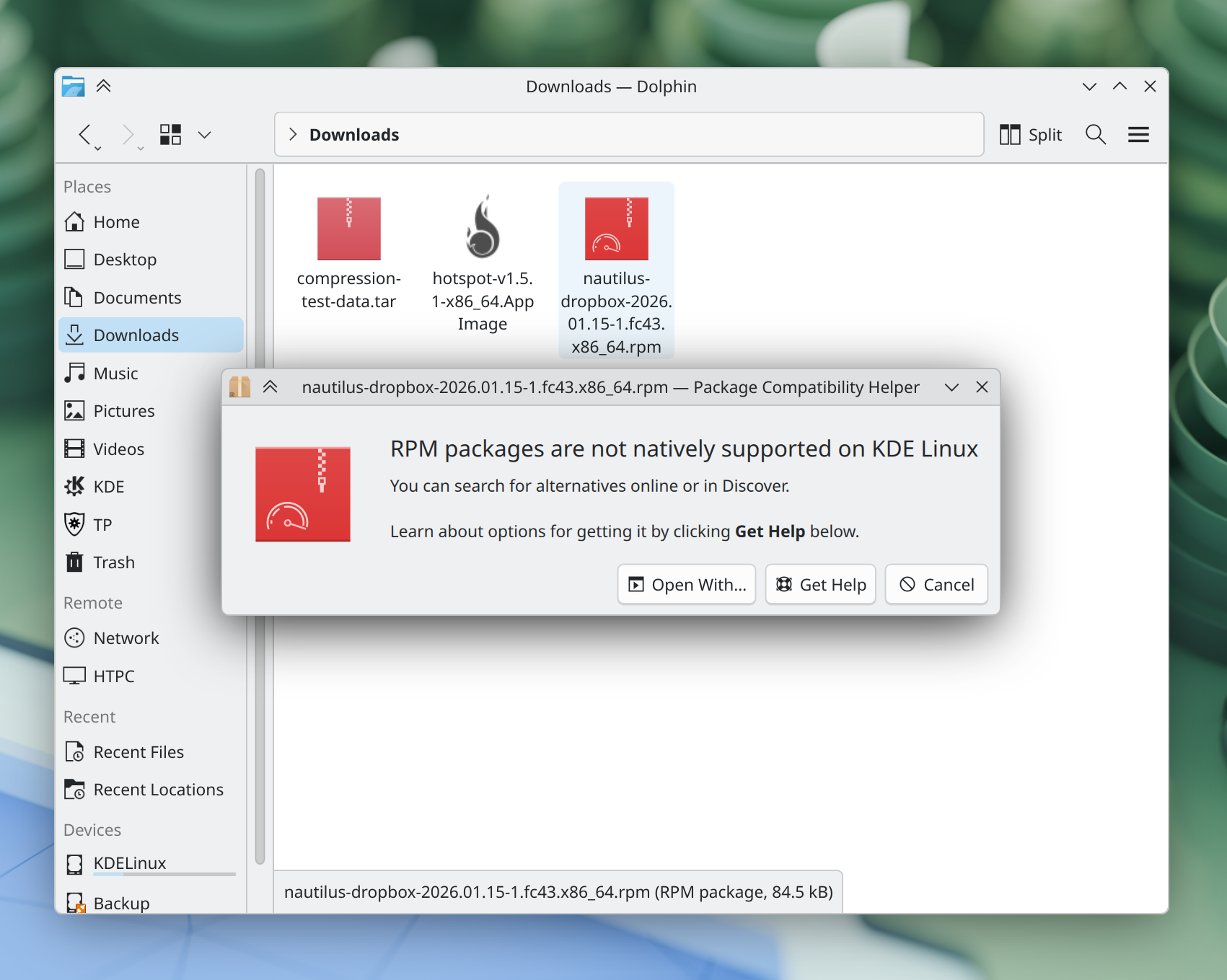Open Recent Files from sidebar

point(138,751)
